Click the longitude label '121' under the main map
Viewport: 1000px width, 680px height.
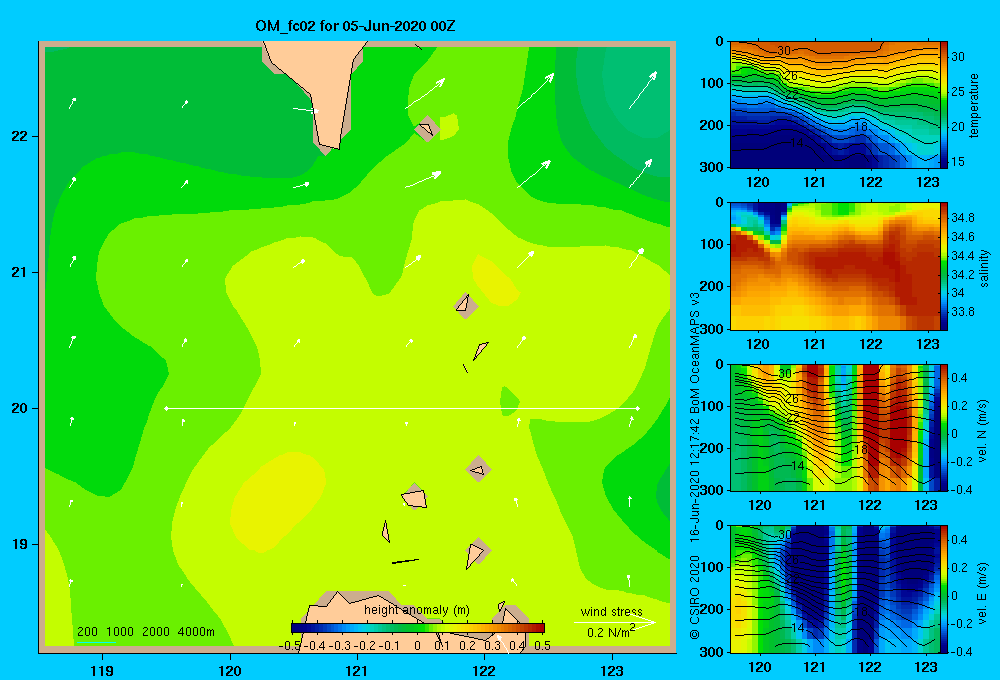pyautogui.click(x=357, y=670)
